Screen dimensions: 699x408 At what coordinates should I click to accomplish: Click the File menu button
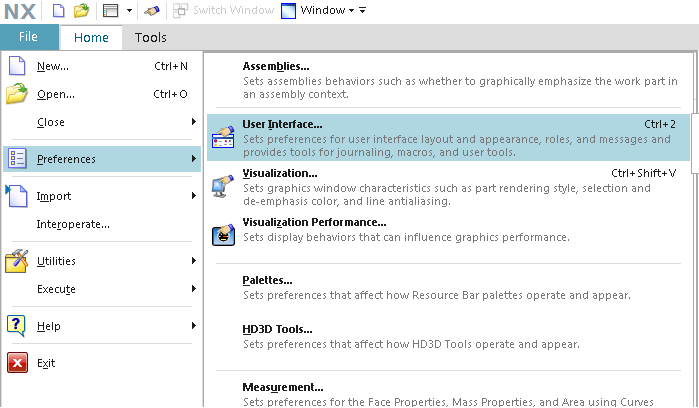tap(29, 37)
